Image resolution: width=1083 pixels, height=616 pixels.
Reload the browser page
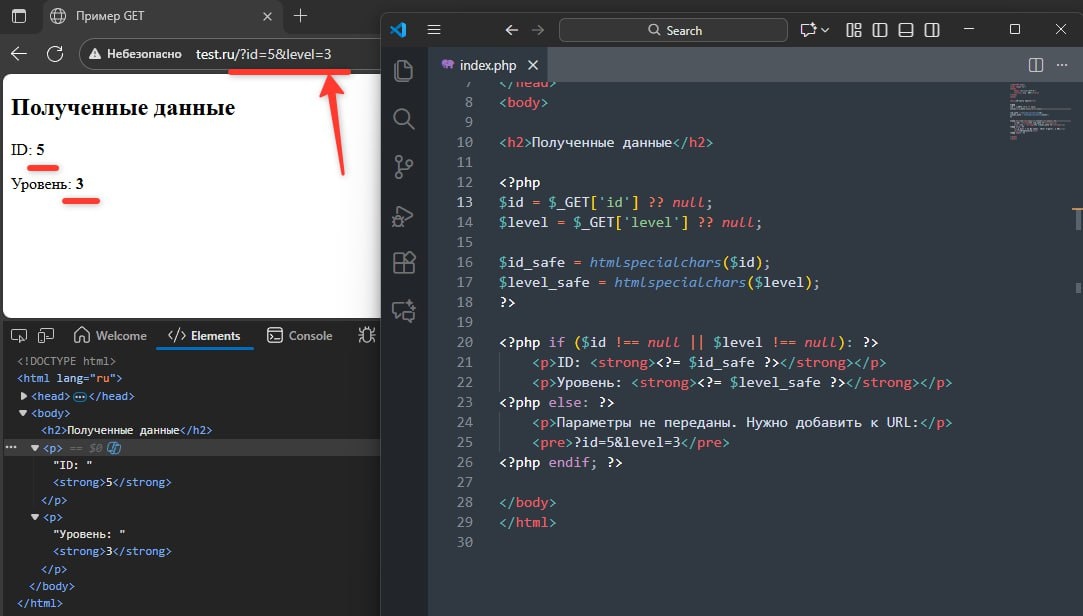55,54
